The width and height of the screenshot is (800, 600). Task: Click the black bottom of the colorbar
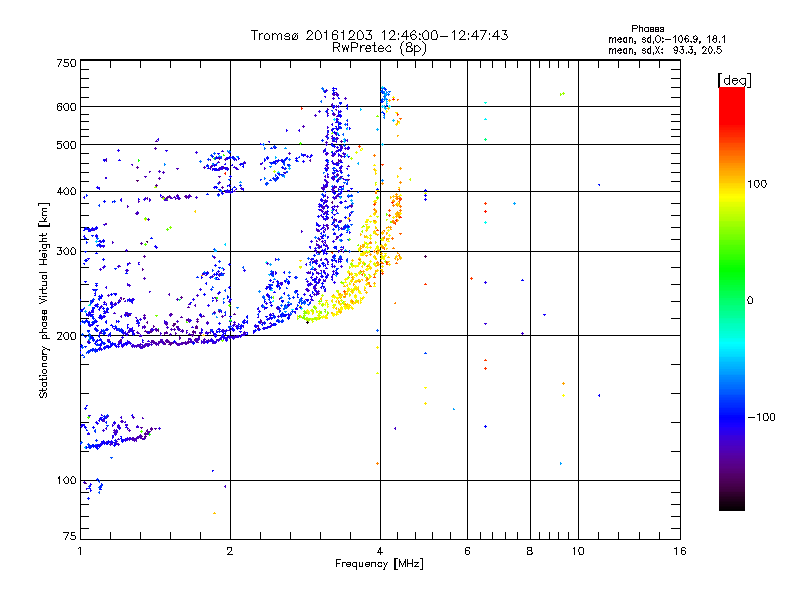click(x=732, y=503)
